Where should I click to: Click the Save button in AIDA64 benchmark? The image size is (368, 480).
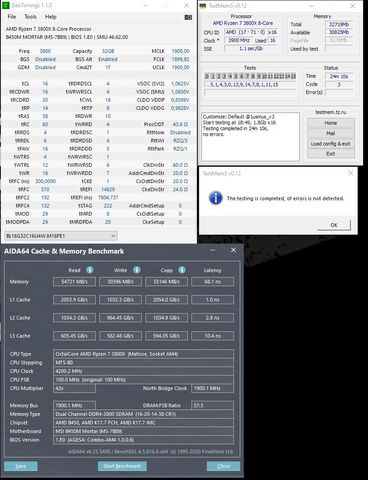(x=21, y=466)
